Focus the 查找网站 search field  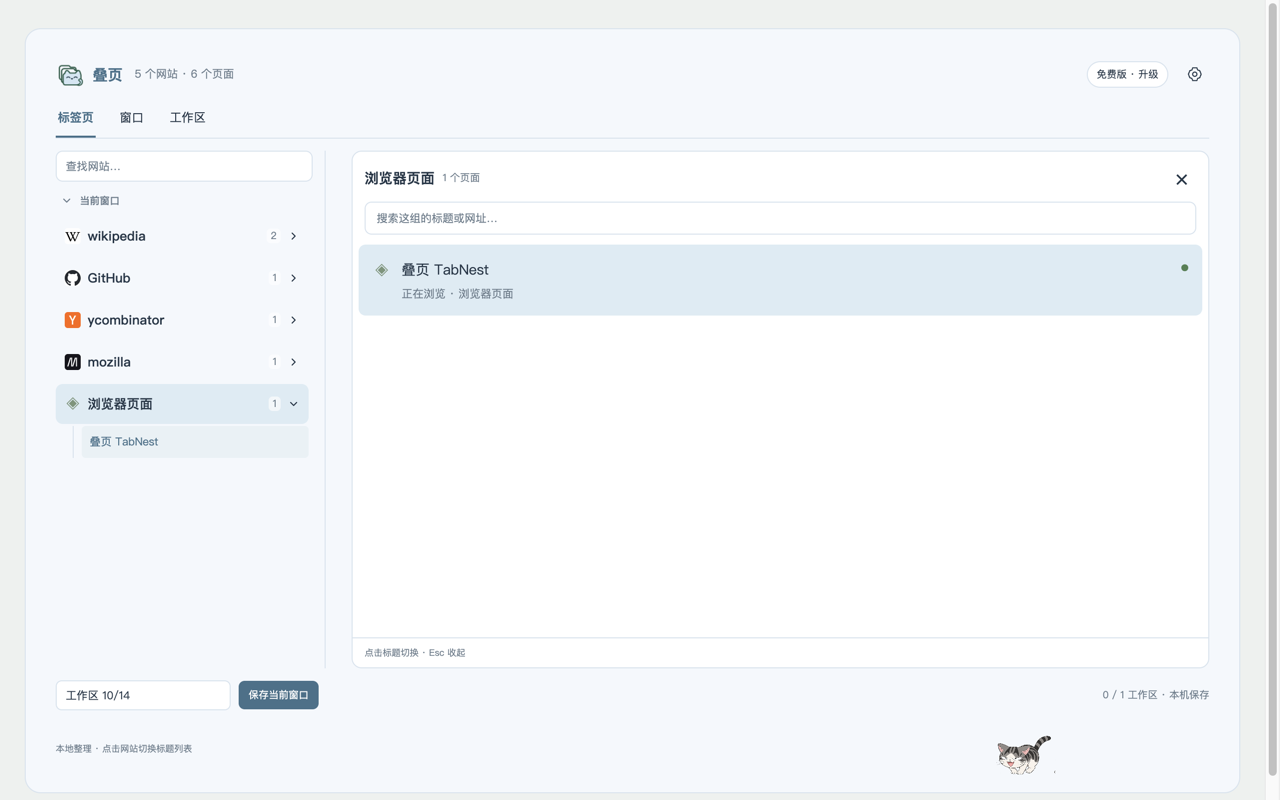click(x=184, y=166)
